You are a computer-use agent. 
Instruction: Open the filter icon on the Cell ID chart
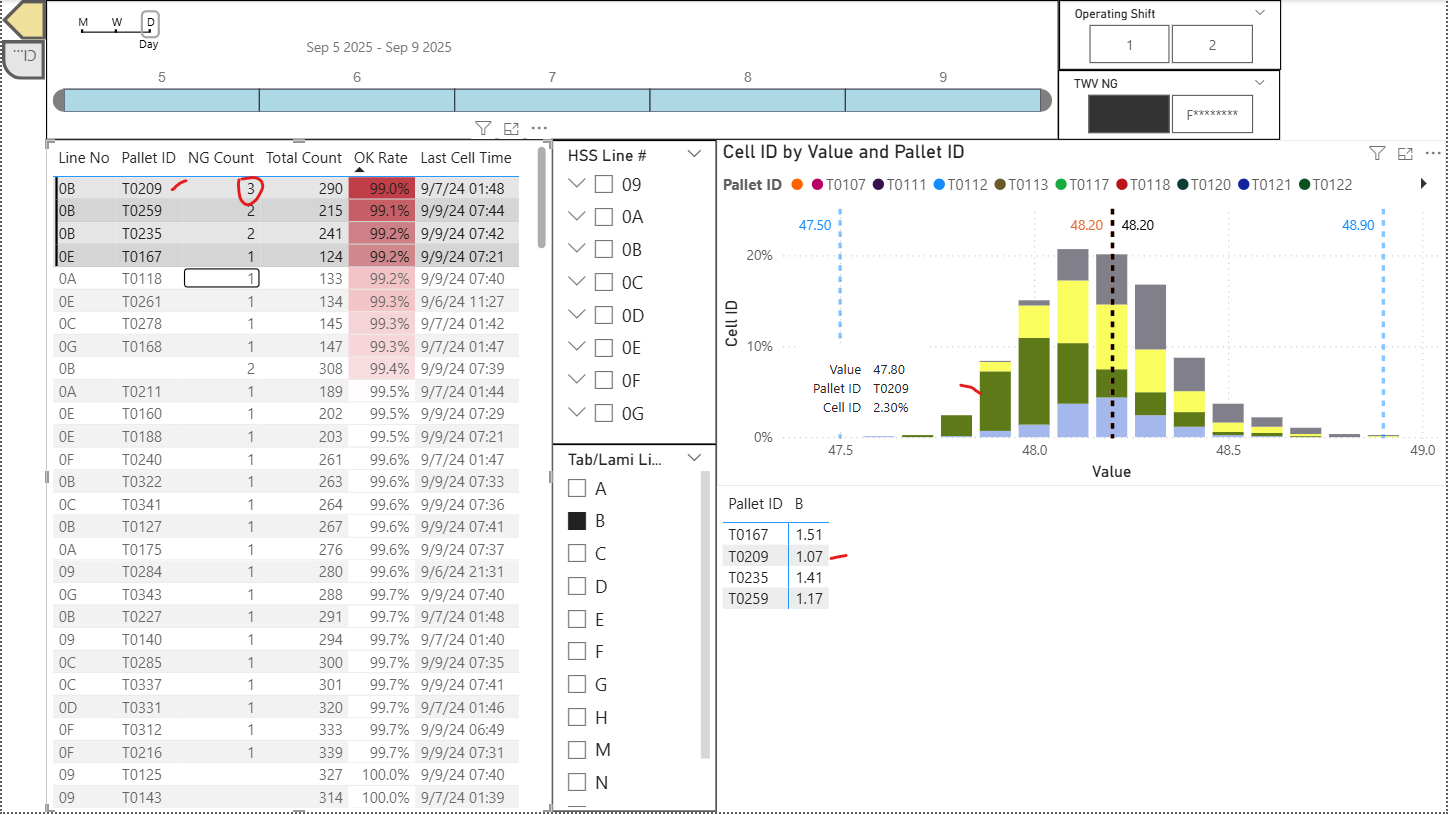coord(1377,153)
